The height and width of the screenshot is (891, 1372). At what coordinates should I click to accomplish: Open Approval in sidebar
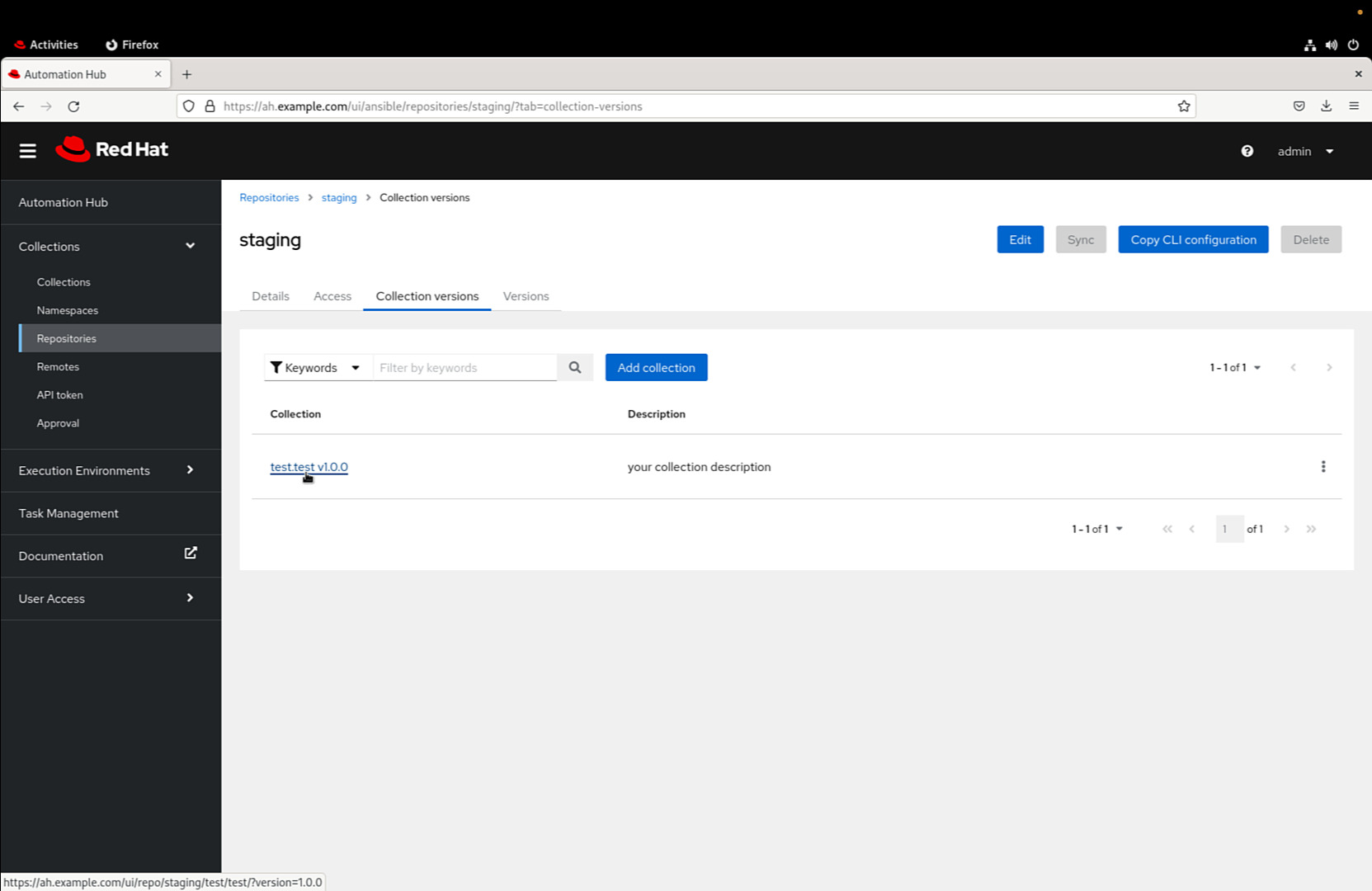[x=58, y=422]
